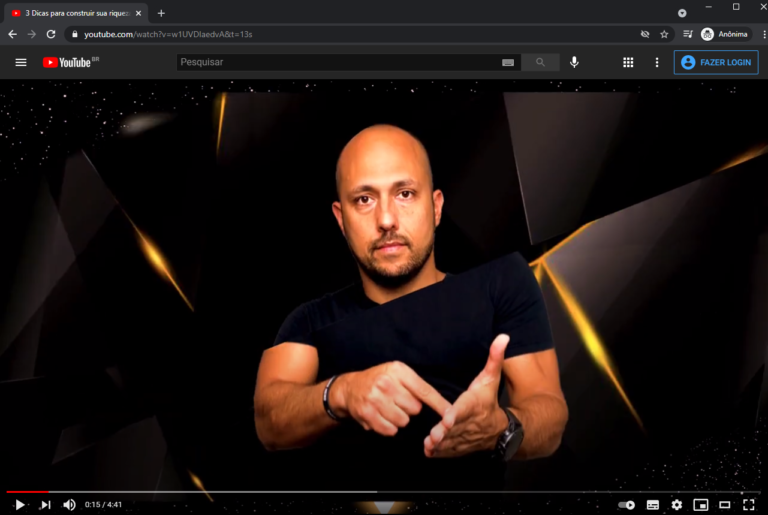This screenshot has width=768, height=515.
Task: Mute the video with the speaker icon
Action: [69, 505]
